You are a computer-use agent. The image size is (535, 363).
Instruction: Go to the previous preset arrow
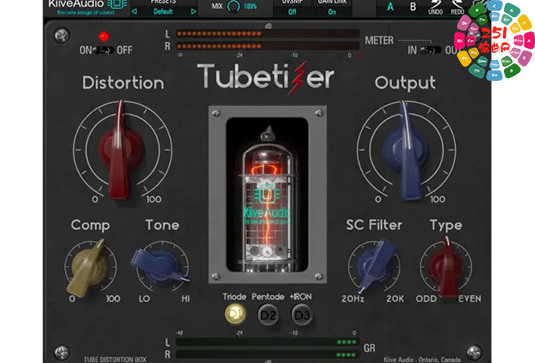point(134,12)
